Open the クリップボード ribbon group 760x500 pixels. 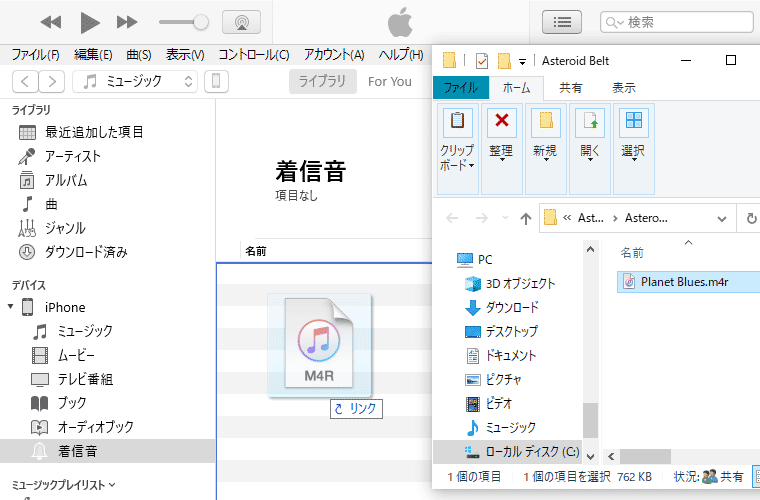click(x=458, y=149)
